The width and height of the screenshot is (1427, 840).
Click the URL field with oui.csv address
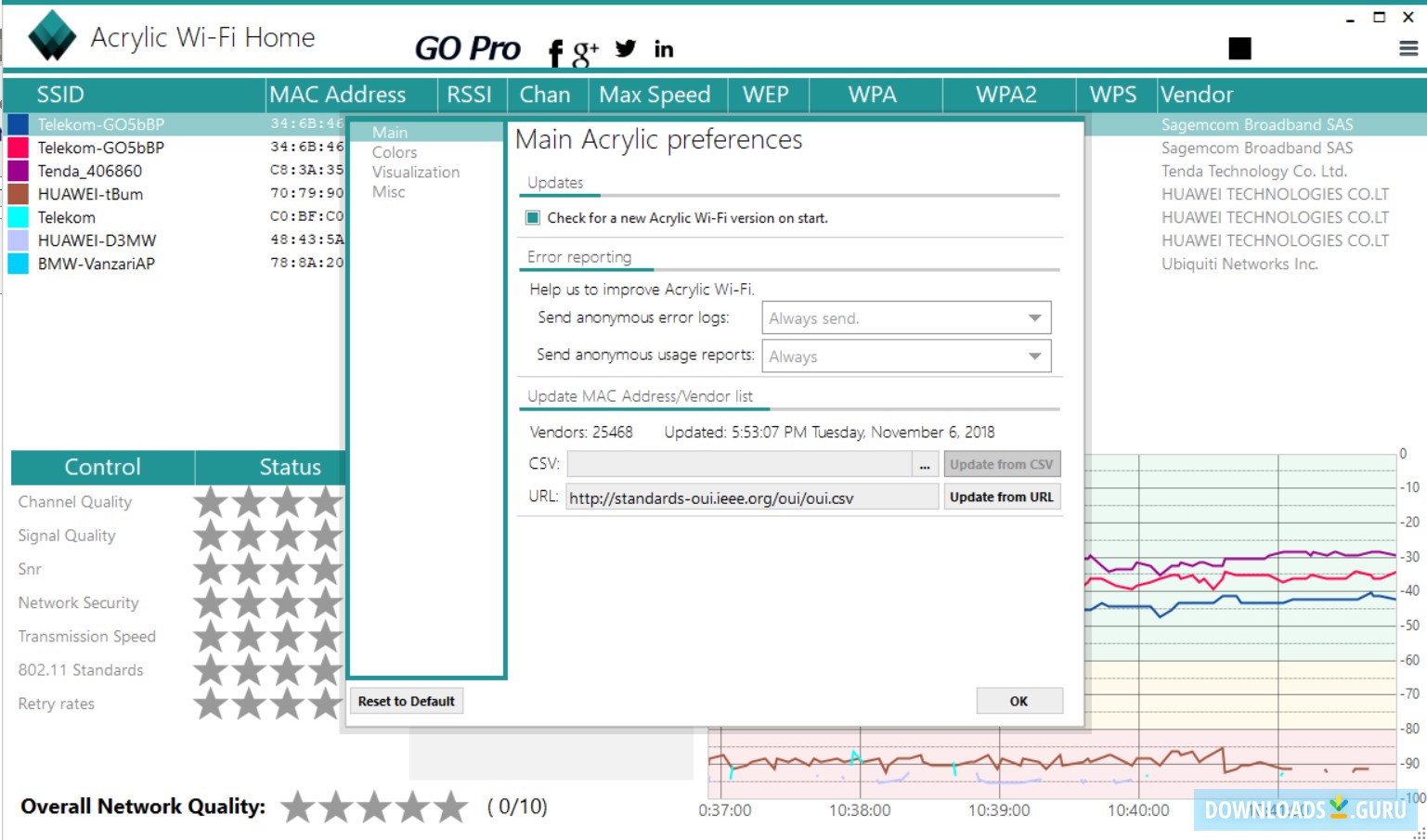tap(753, 498)
